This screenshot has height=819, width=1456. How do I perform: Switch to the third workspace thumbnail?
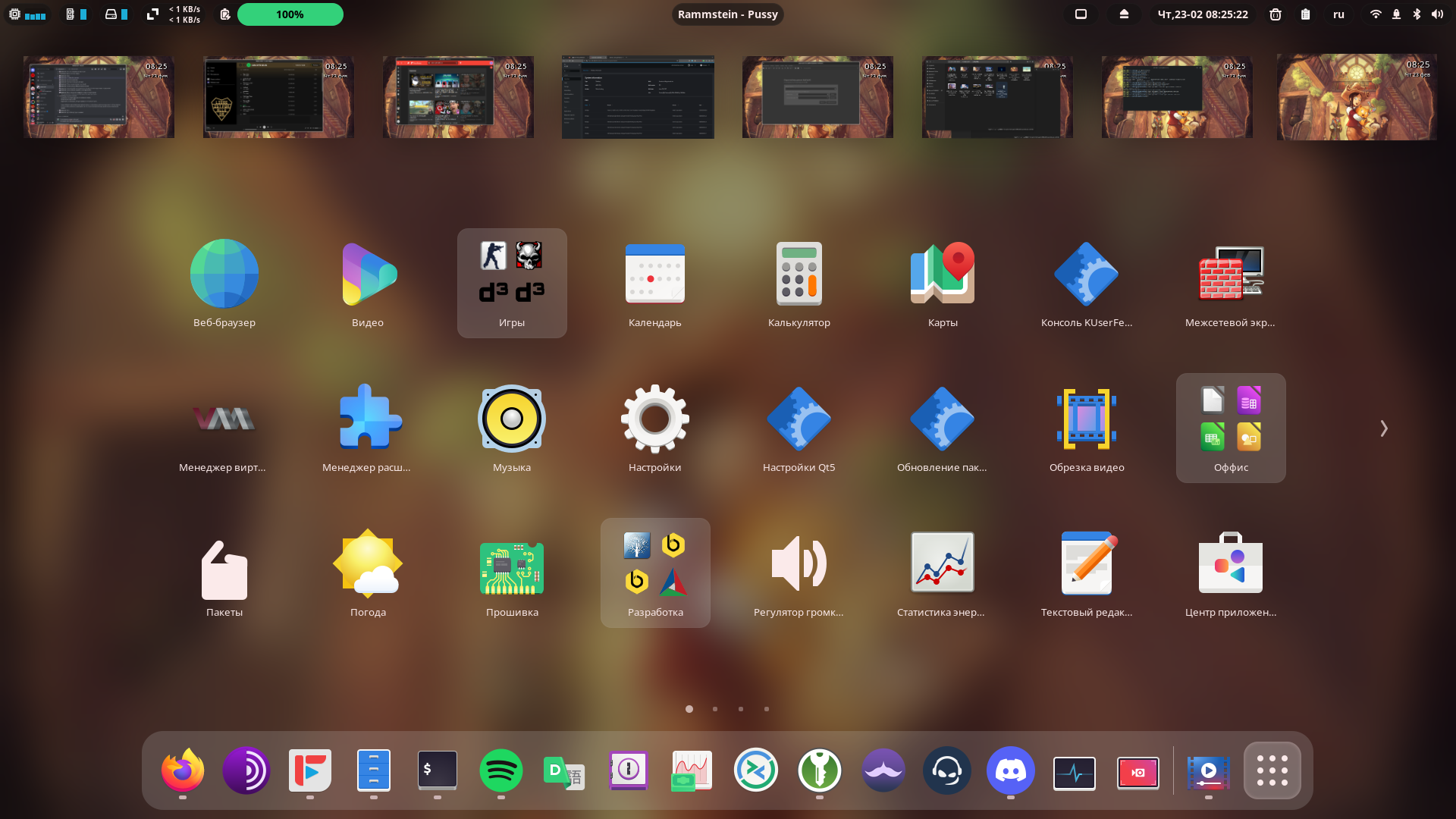[x=458, y=97]
